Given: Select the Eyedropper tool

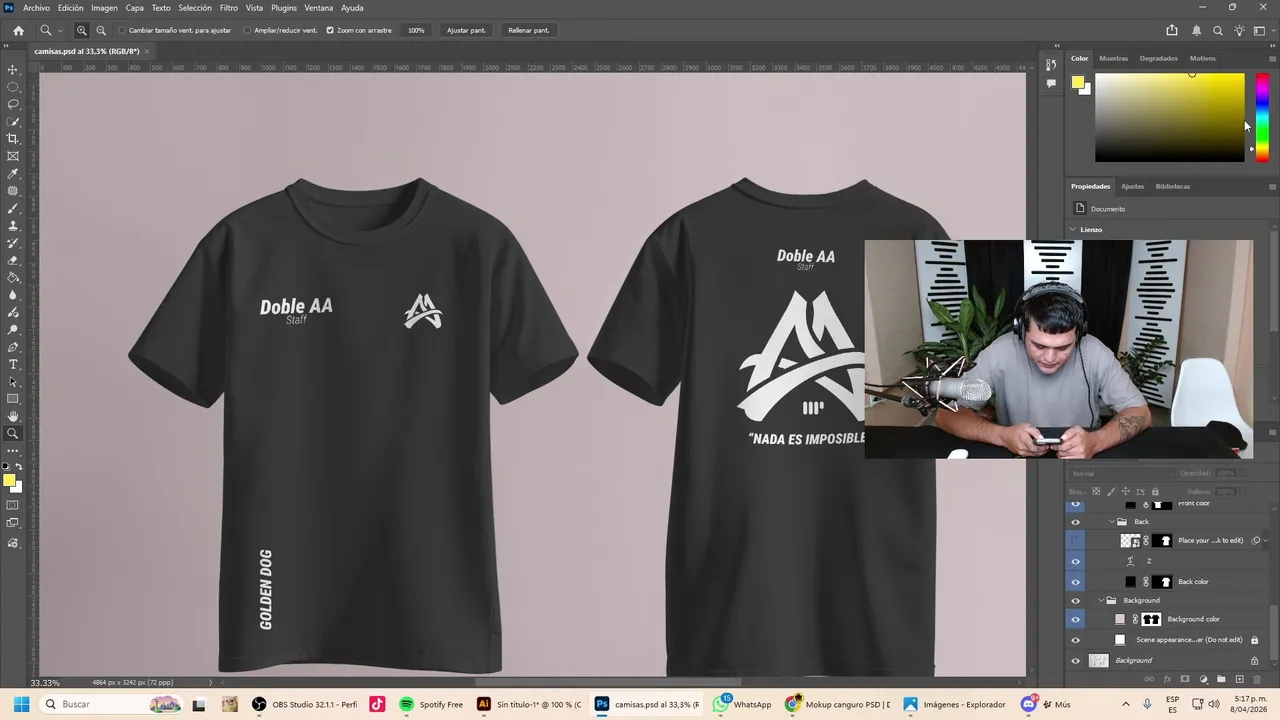Looking at the screenshot, I should click(x=13, y=174).
